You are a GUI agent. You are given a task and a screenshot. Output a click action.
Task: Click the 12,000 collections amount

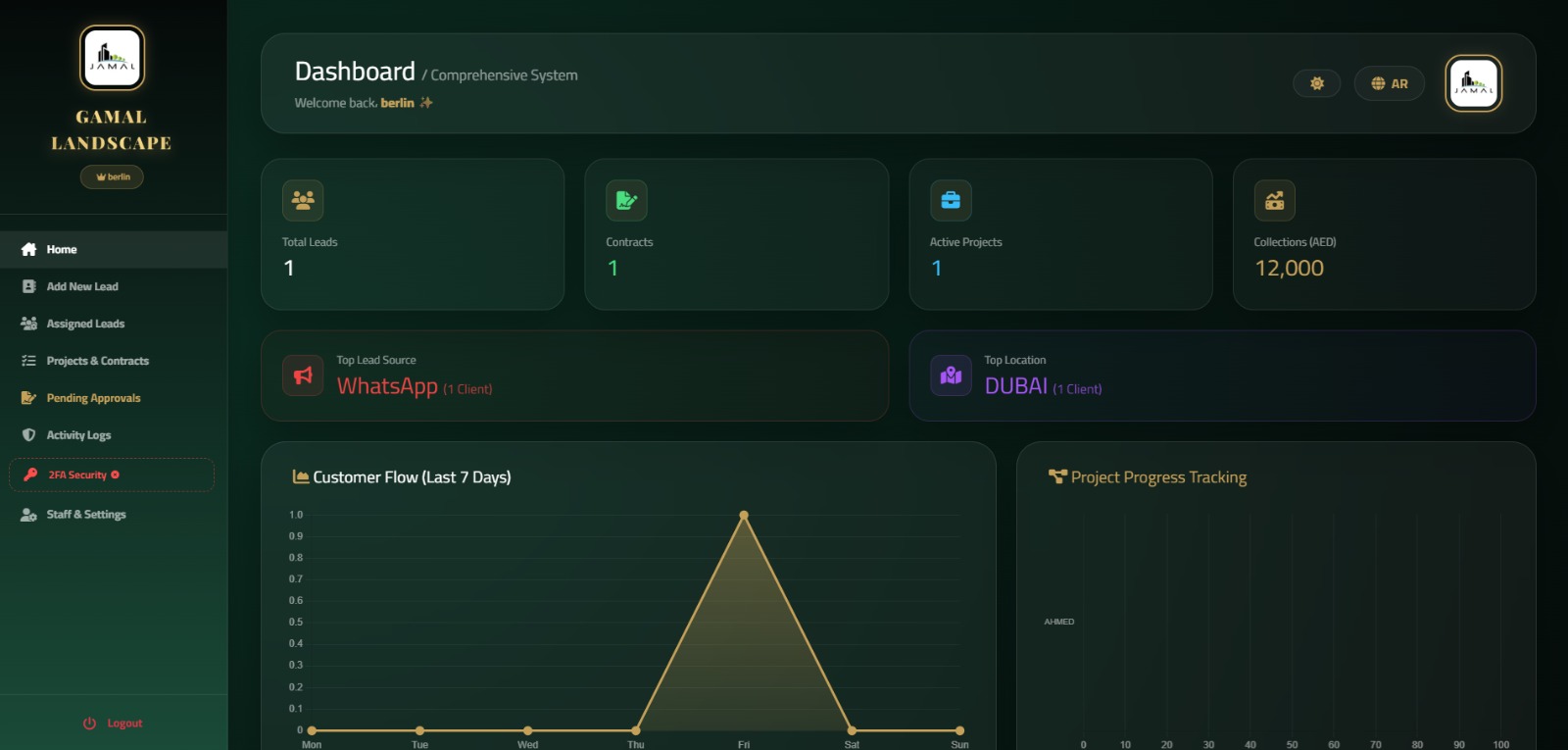tap(1290, 268)
